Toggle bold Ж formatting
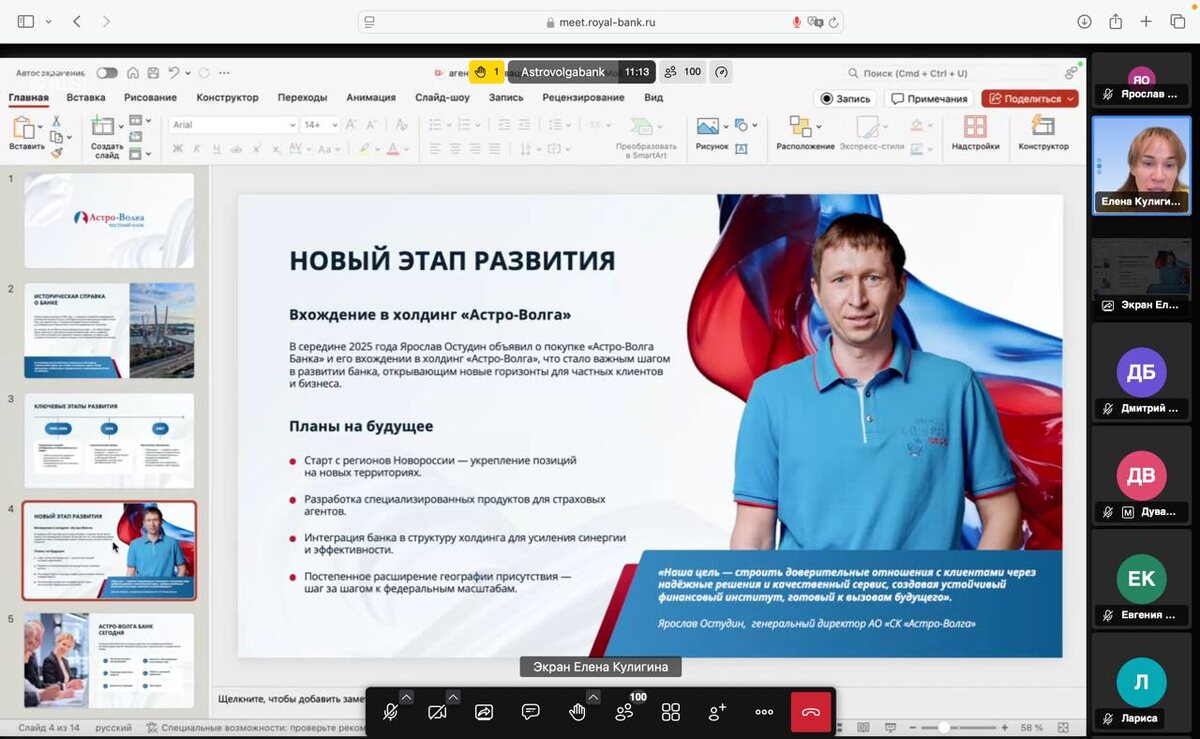 (x=177, y=149)
